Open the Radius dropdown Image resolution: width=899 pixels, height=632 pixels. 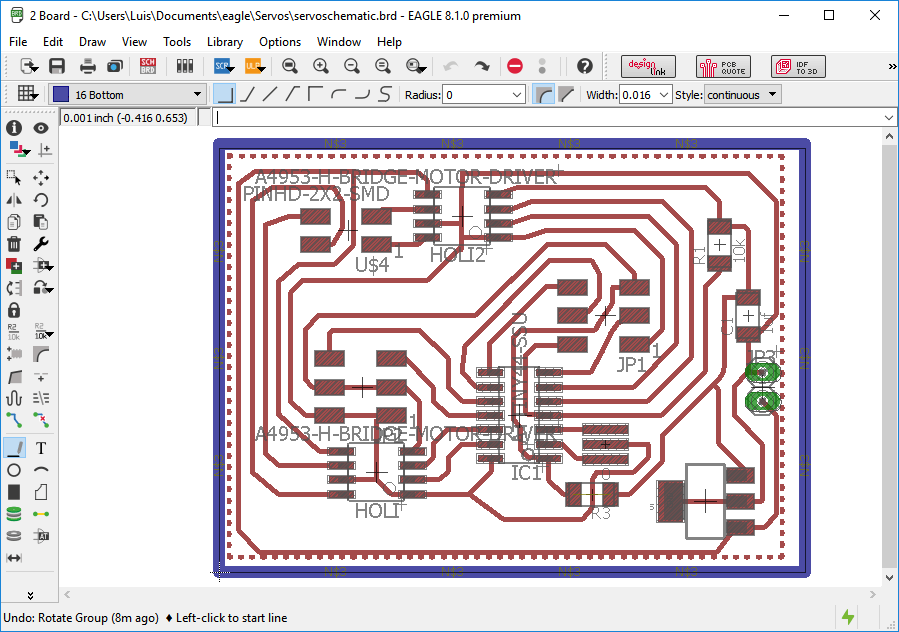coord(517,95)
